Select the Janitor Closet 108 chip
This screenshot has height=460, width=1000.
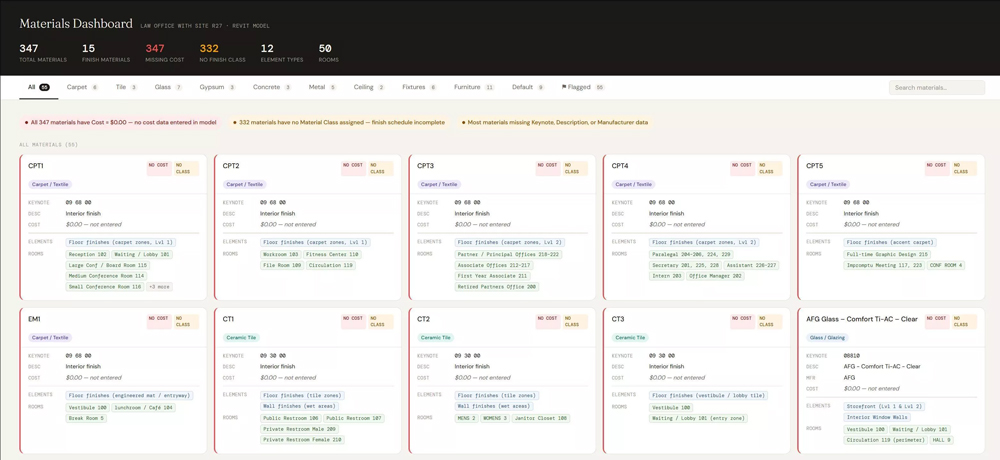(x=541, y=418)
